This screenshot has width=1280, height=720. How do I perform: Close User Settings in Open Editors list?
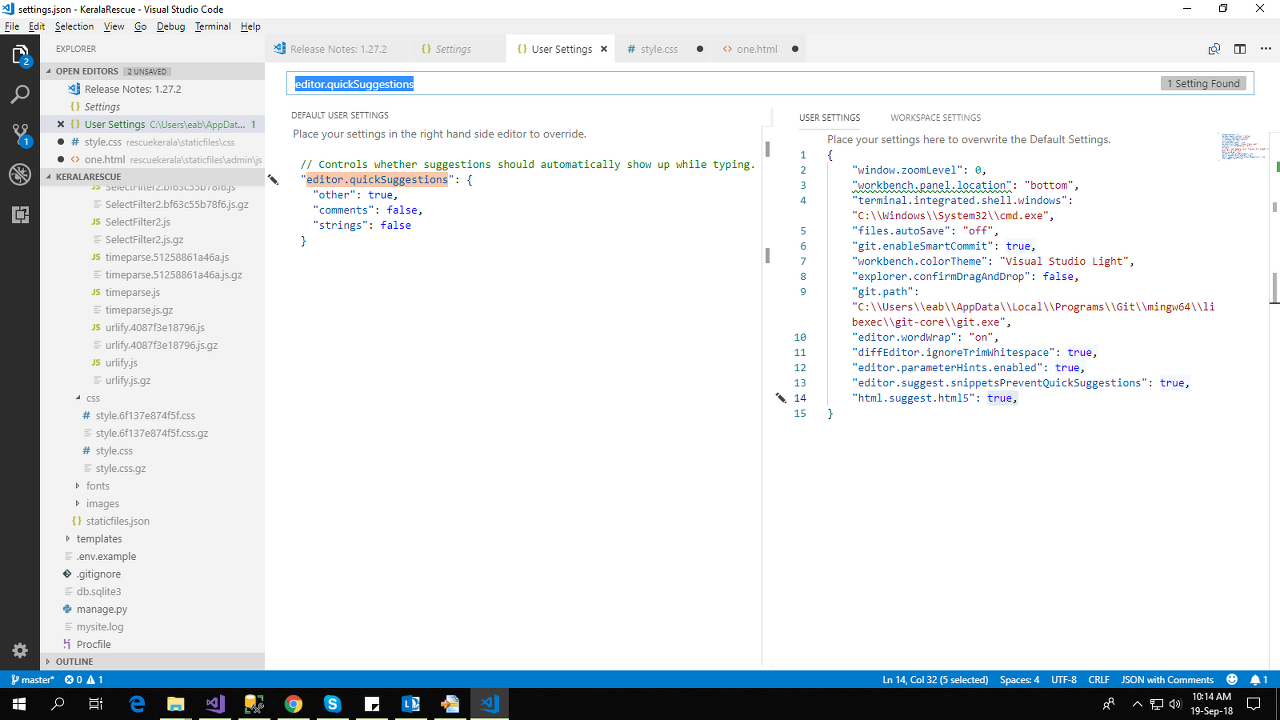pyautogui.click(x=61, y=124)
